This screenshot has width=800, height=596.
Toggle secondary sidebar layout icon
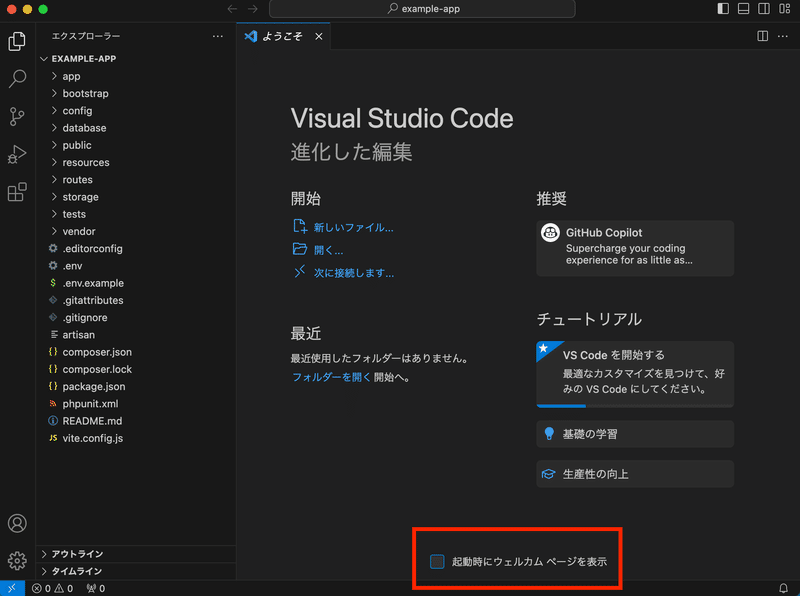pyautogui.click(x=764, y=9)
